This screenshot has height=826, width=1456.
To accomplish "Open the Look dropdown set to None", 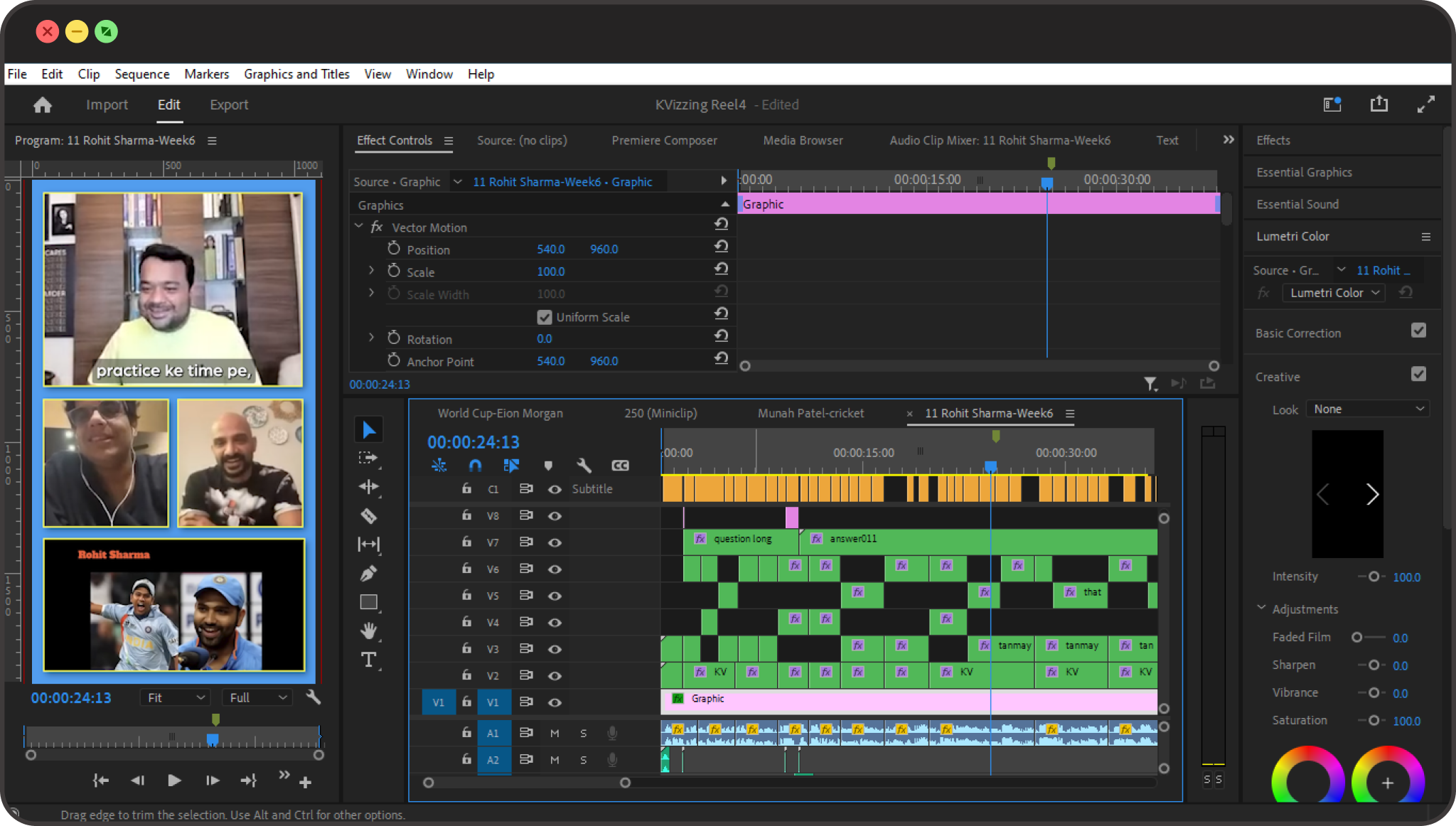I will pos(1367,409).
